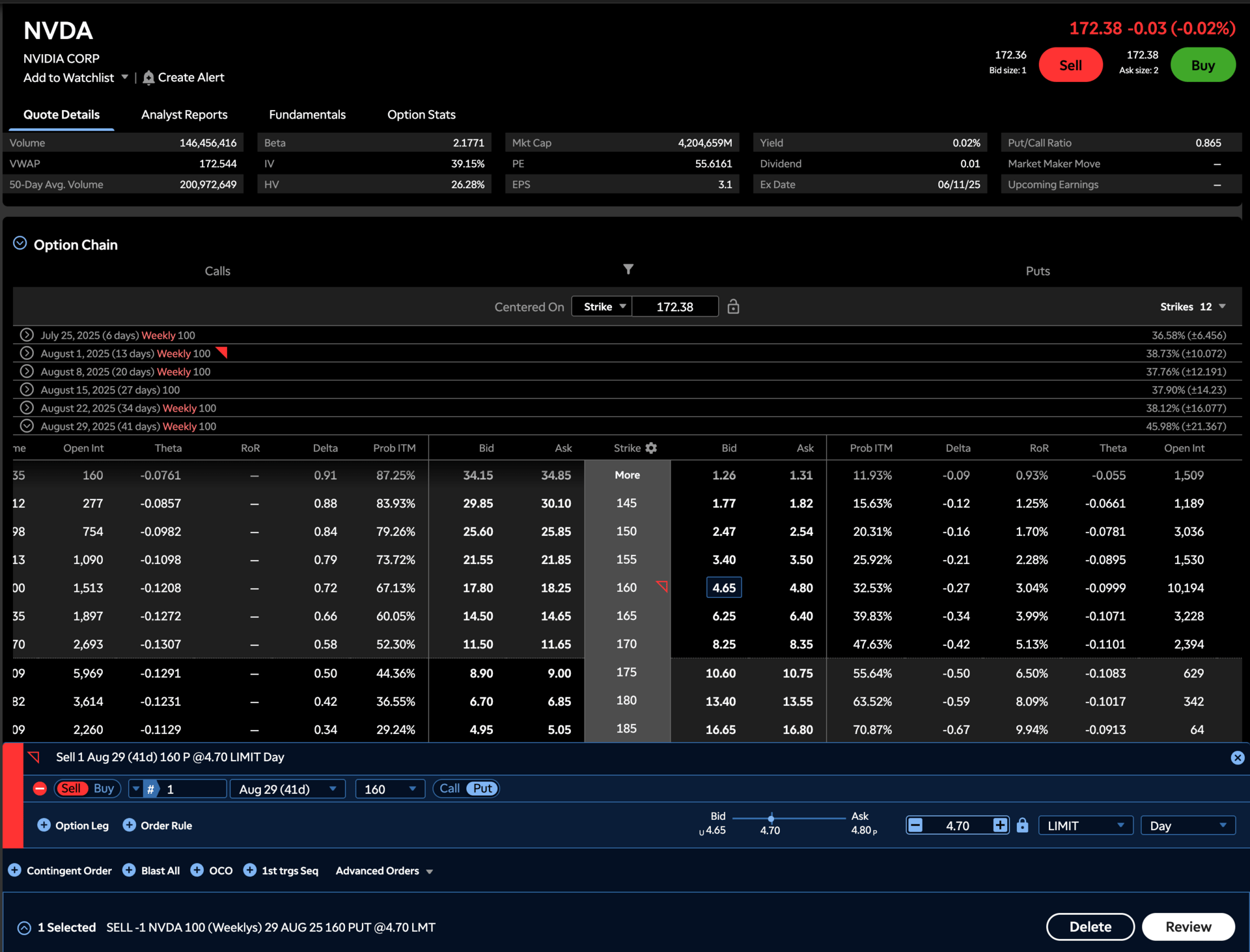
Task: Click the Puts header label
Action: click(1038, 271)
